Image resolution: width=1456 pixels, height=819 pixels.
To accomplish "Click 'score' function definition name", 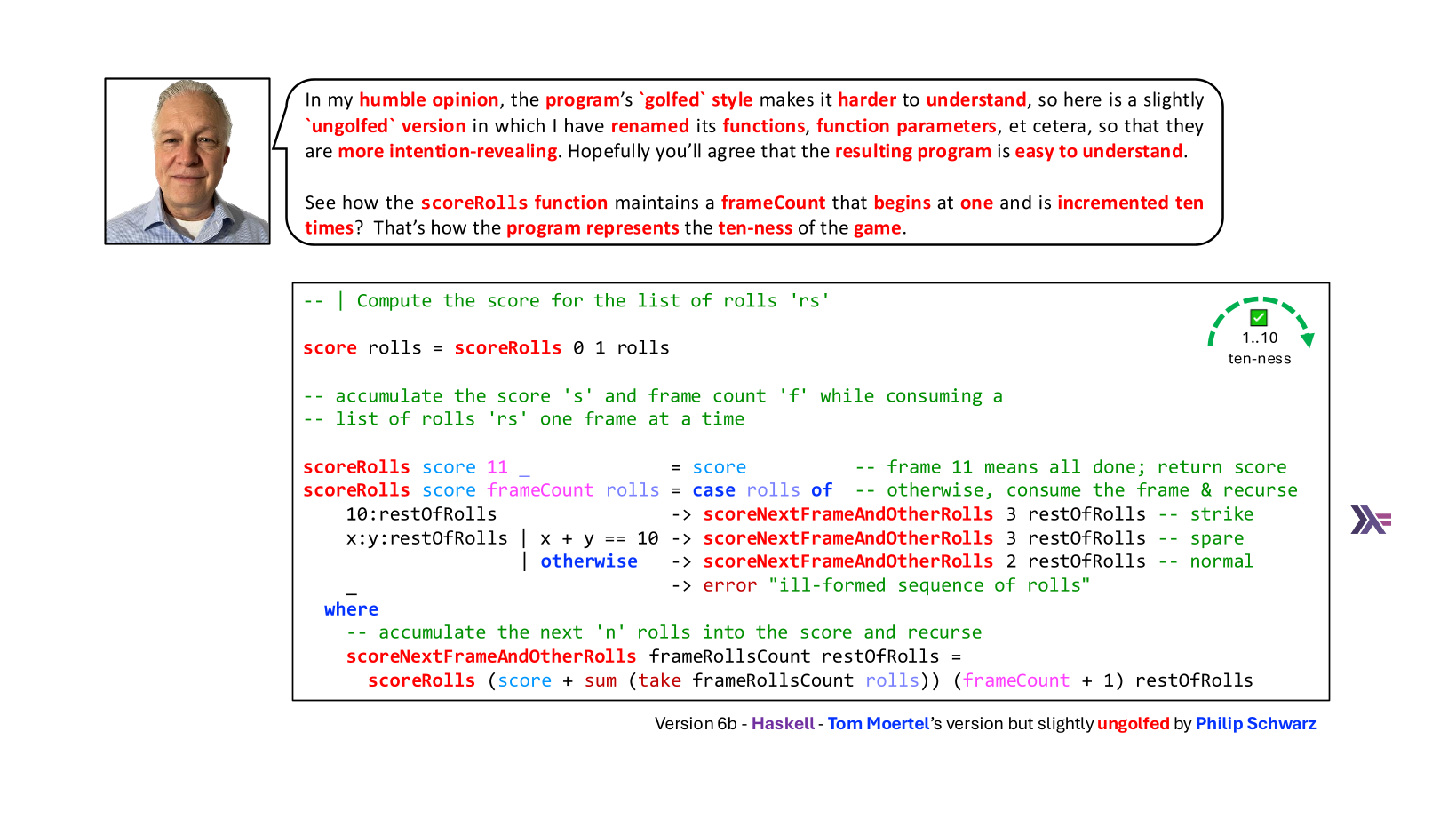I will pos(330,348).
